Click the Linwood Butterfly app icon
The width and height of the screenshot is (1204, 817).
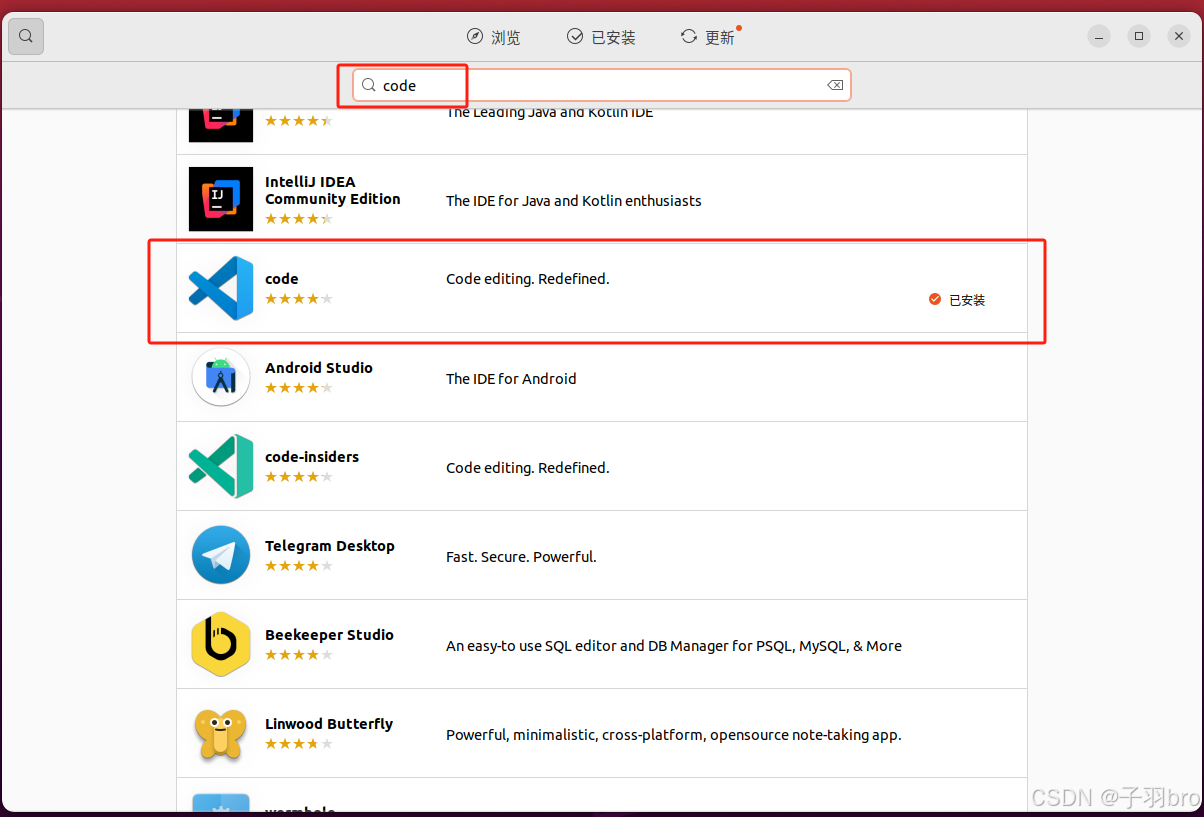pyautogui.click(x=221, y=733)
